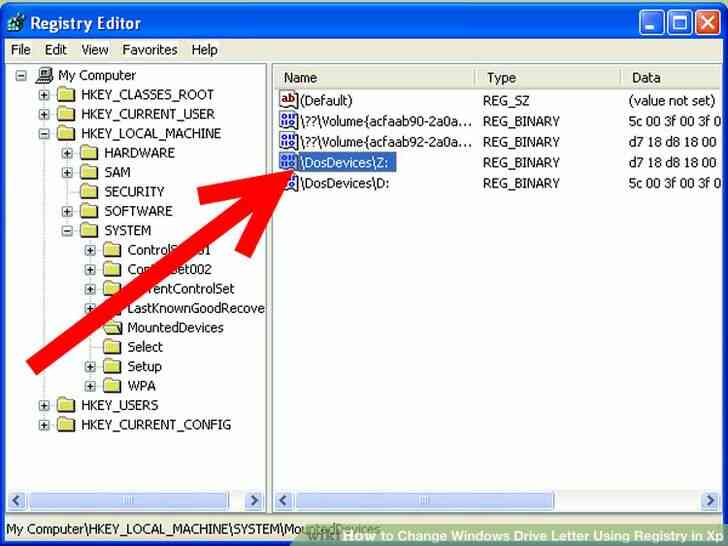Click HKEY_CLASSES_ROOT folder icon
Screen dimensions: 728x546
click(66, 95)
